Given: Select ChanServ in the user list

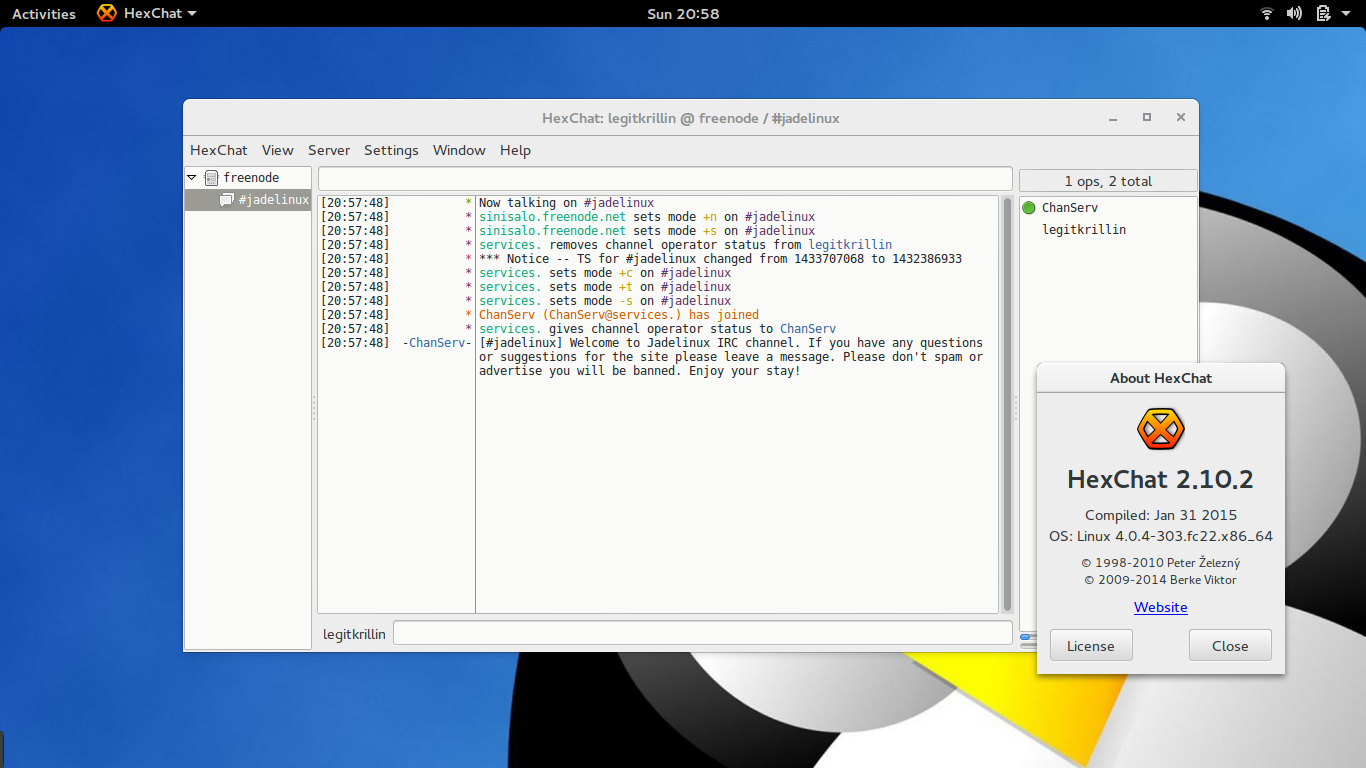Looking at the screenshot, I should (x=1108, y=208).
